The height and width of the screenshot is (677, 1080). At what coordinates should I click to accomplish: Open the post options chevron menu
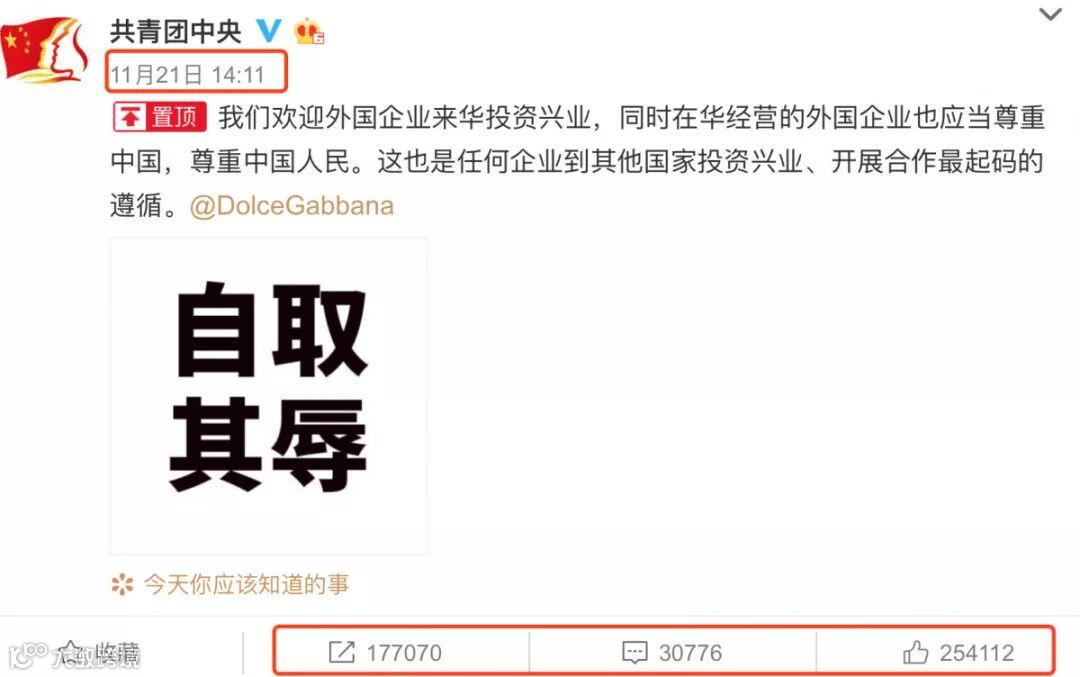pyautogui.click(x=1050, y=14)
